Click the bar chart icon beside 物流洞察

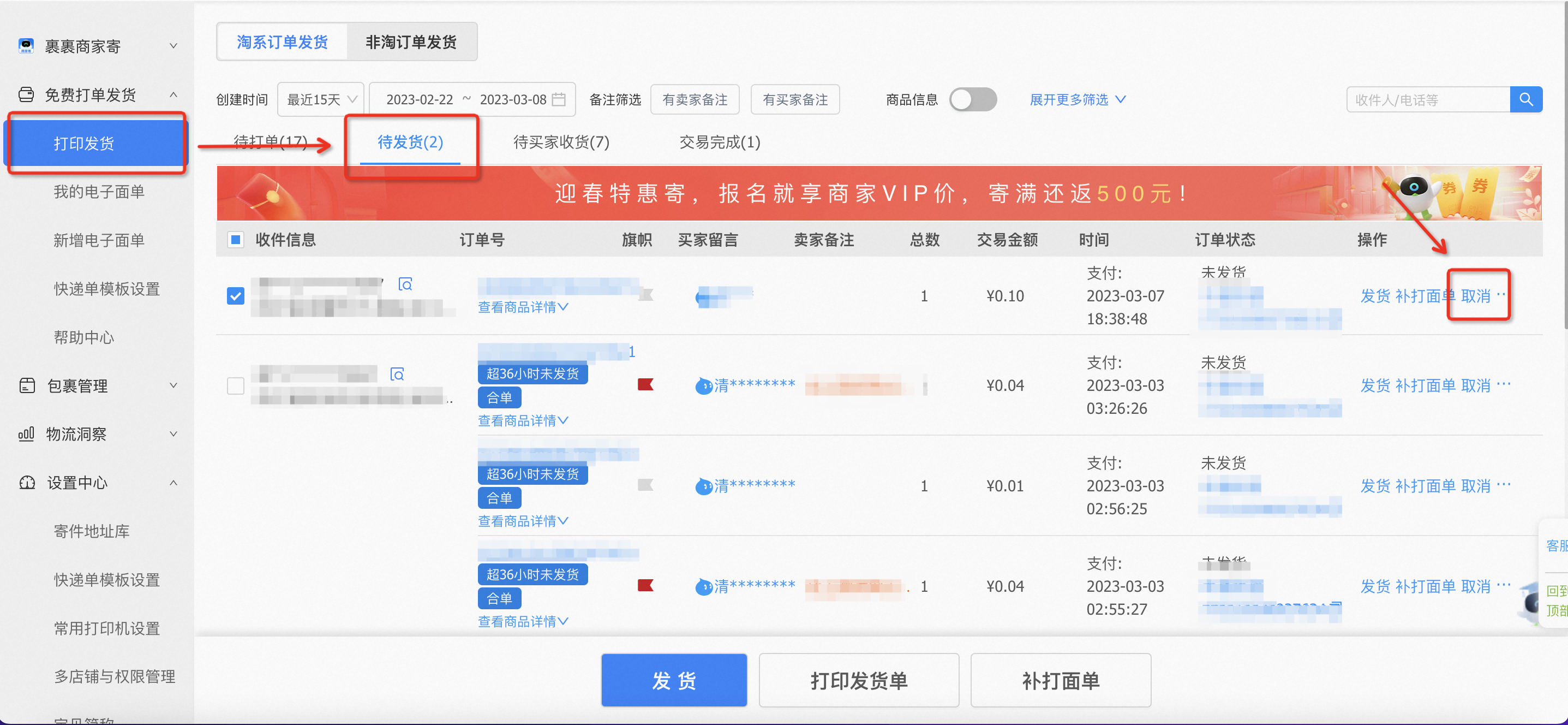(x=26, y=434)
